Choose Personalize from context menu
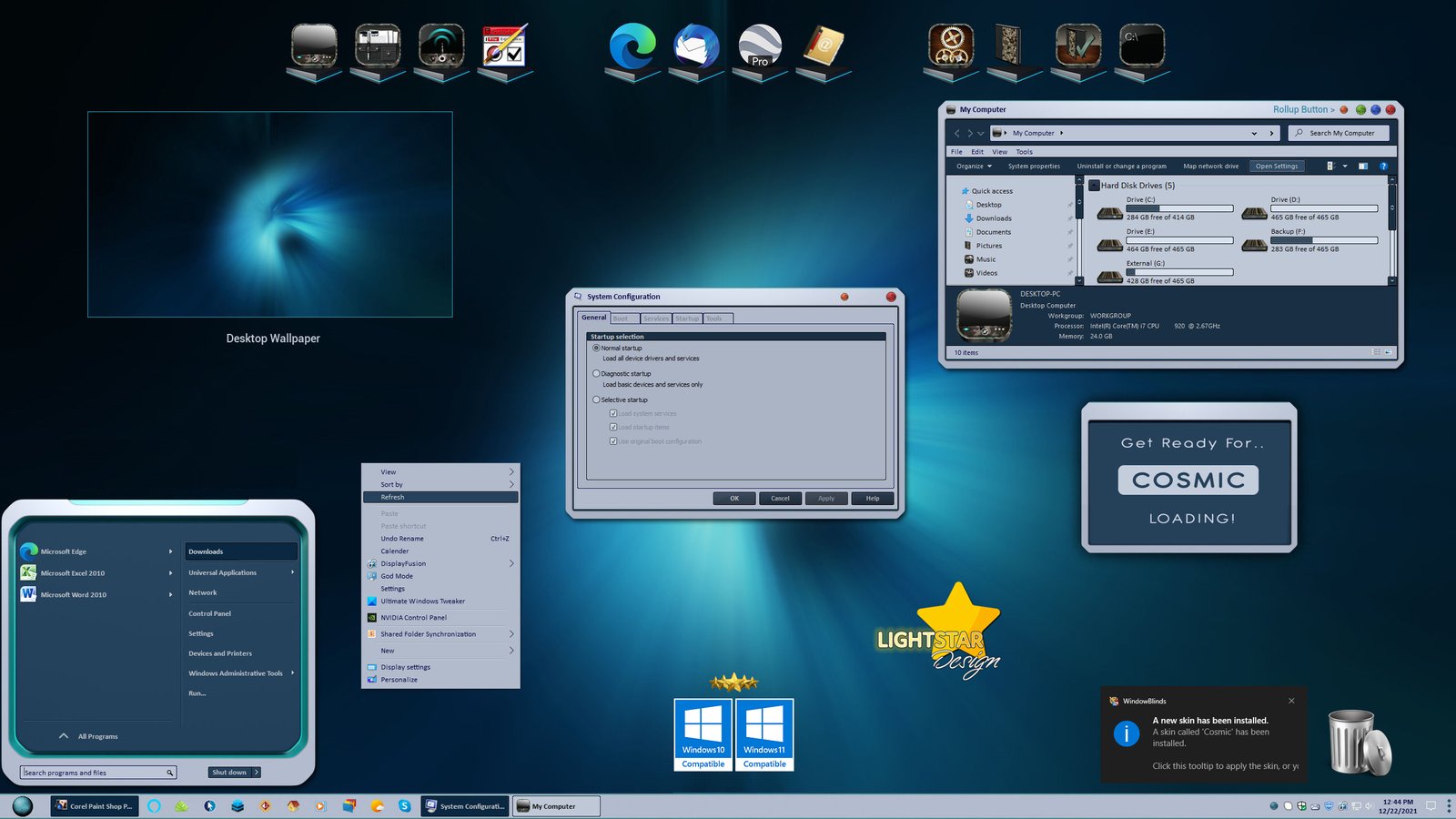Screen dimensions: 1456x819 [x=440, y=680]
